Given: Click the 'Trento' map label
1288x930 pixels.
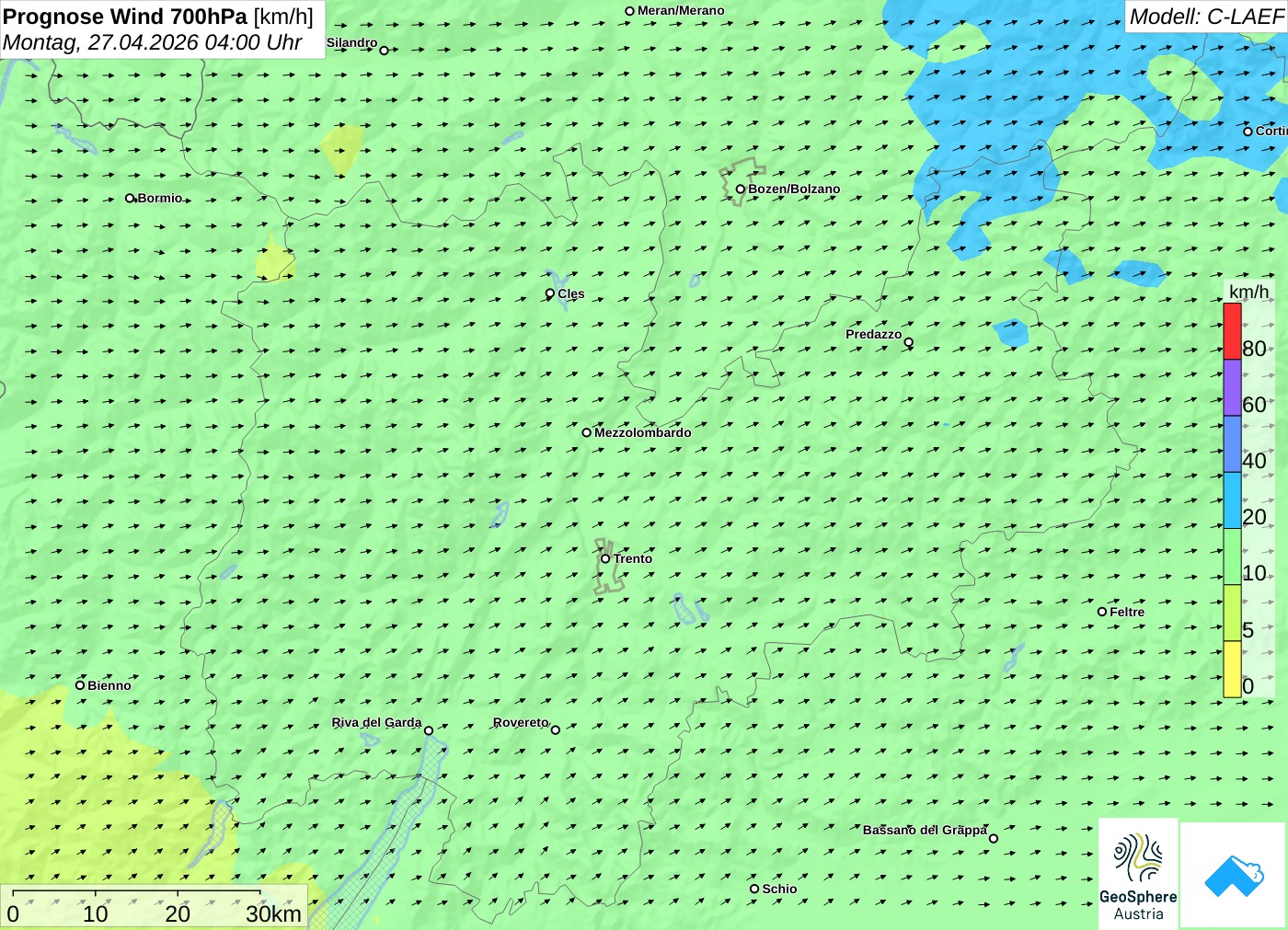Looking at the screenshot, I should tap(633, 558).
